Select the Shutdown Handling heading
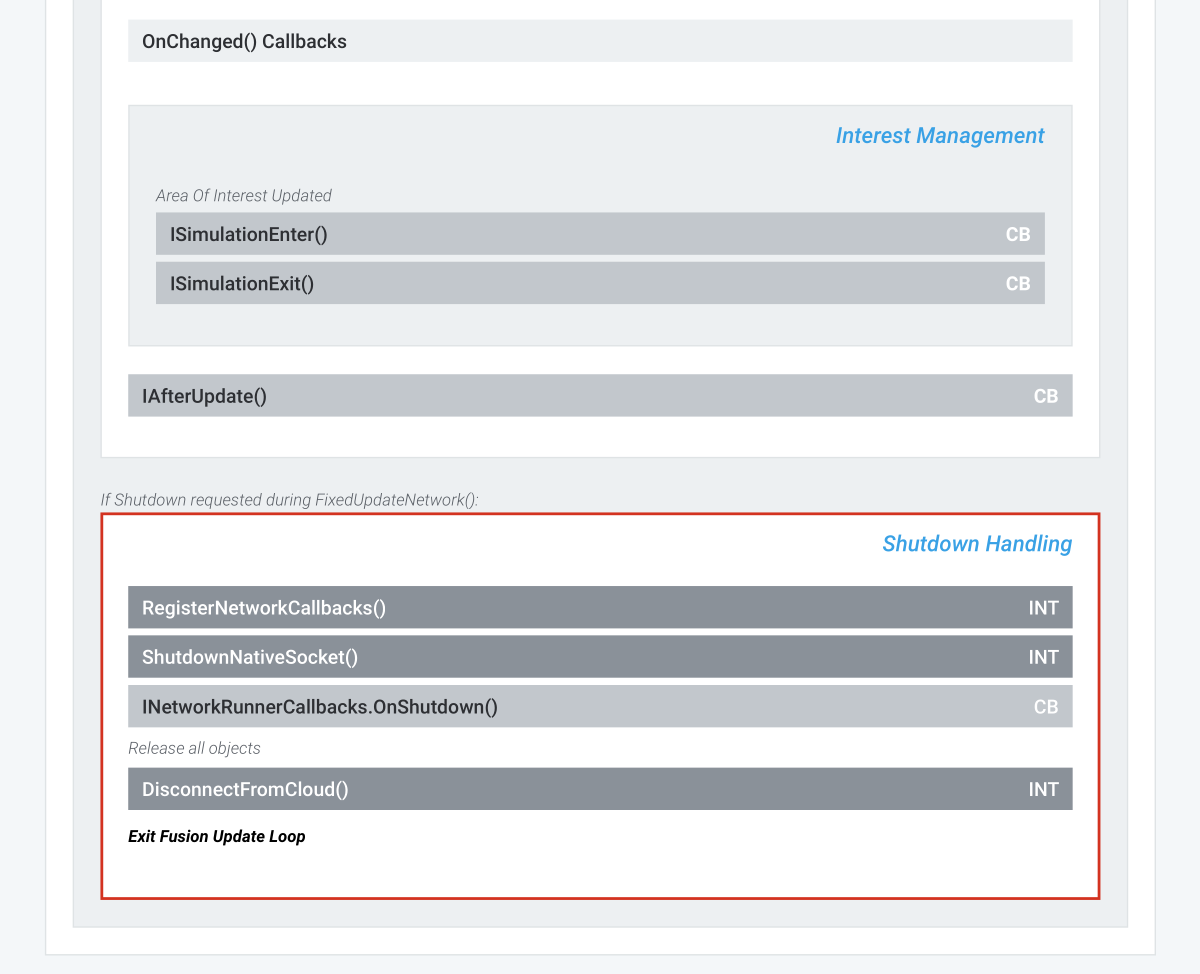 point(977,544)
